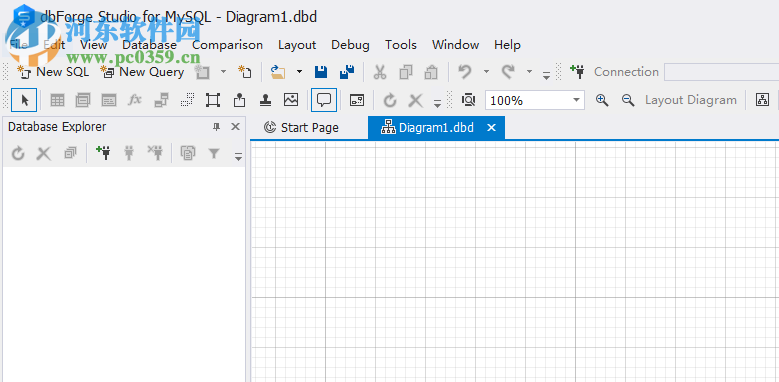Open the Database menu
This screenshot has width=779, height=382.
click(x=150, y=45)
